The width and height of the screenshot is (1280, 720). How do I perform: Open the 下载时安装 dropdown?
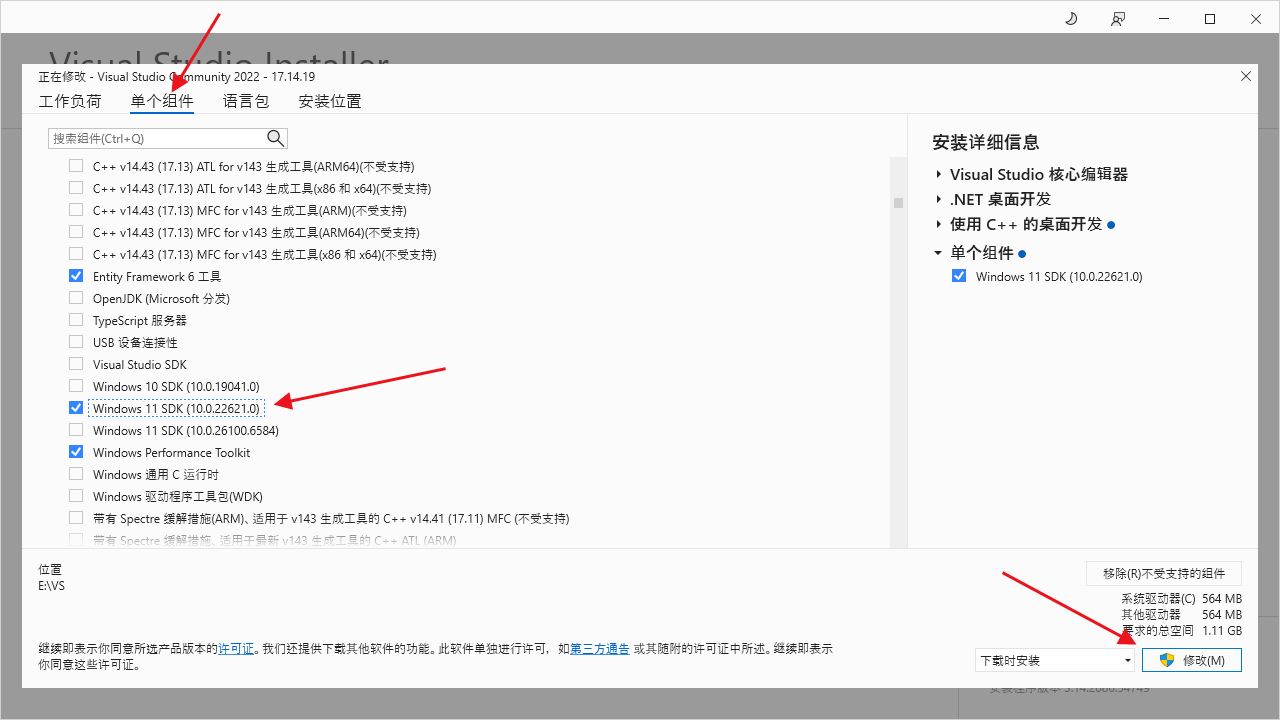1127,660
